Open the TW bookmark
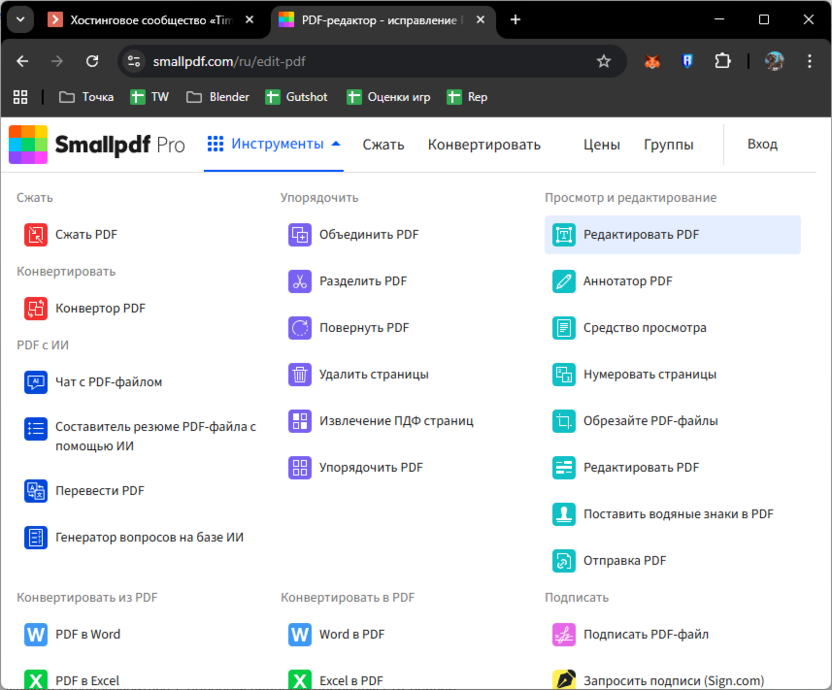This screenshot has height=690, width=832. (150, 97)
